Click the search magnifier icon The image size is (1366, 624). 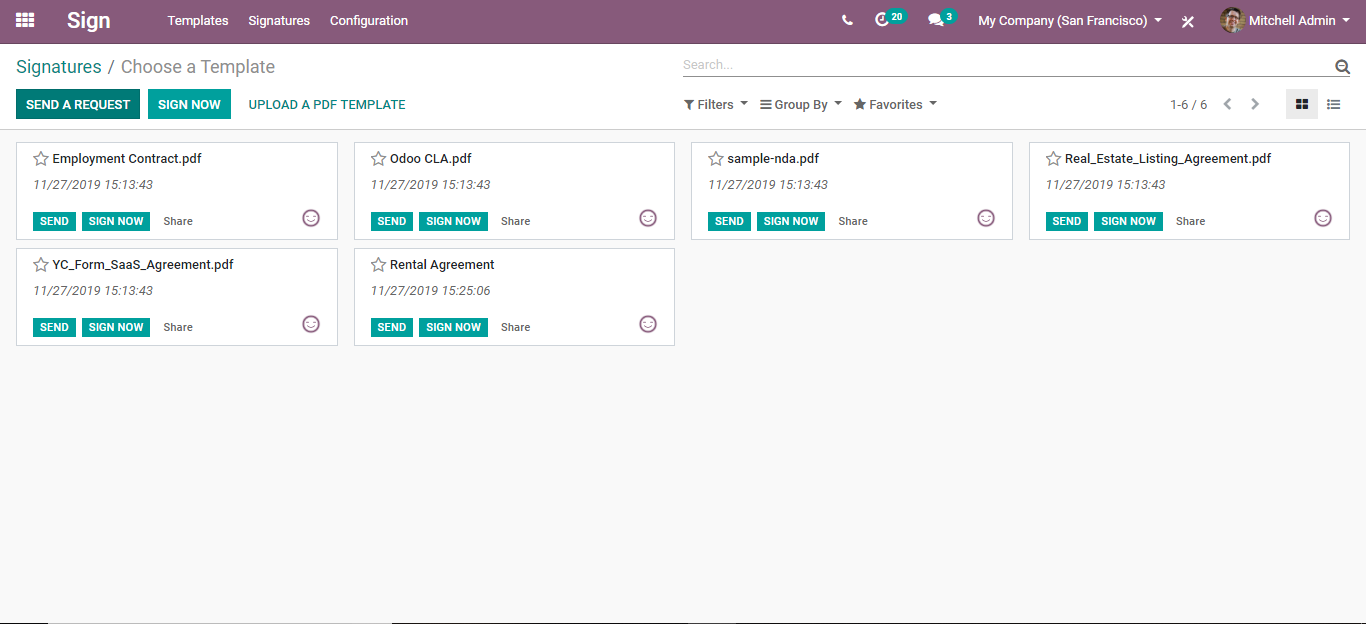coord(1342,67)
